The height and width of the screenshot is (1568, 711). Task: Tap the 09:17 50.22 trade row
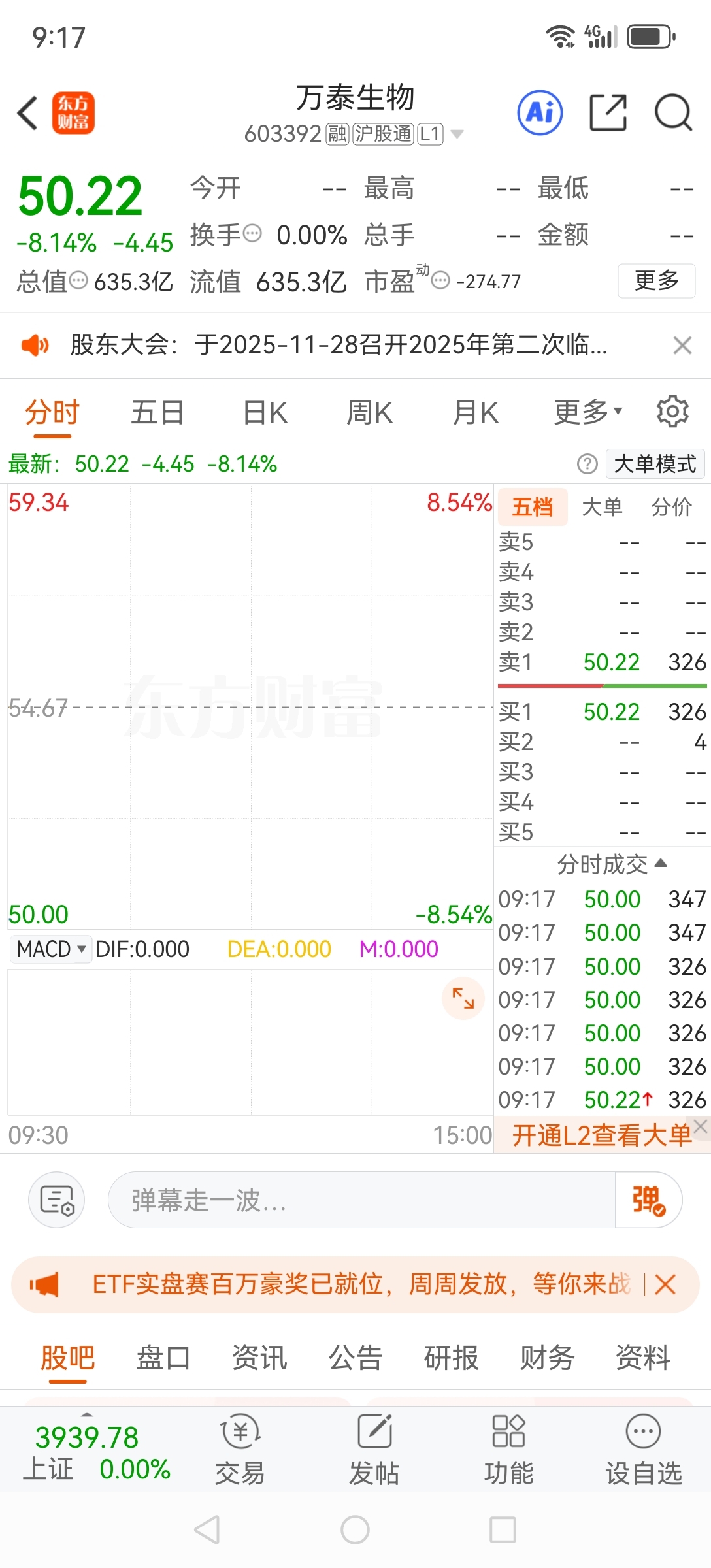click(603, 1100)
